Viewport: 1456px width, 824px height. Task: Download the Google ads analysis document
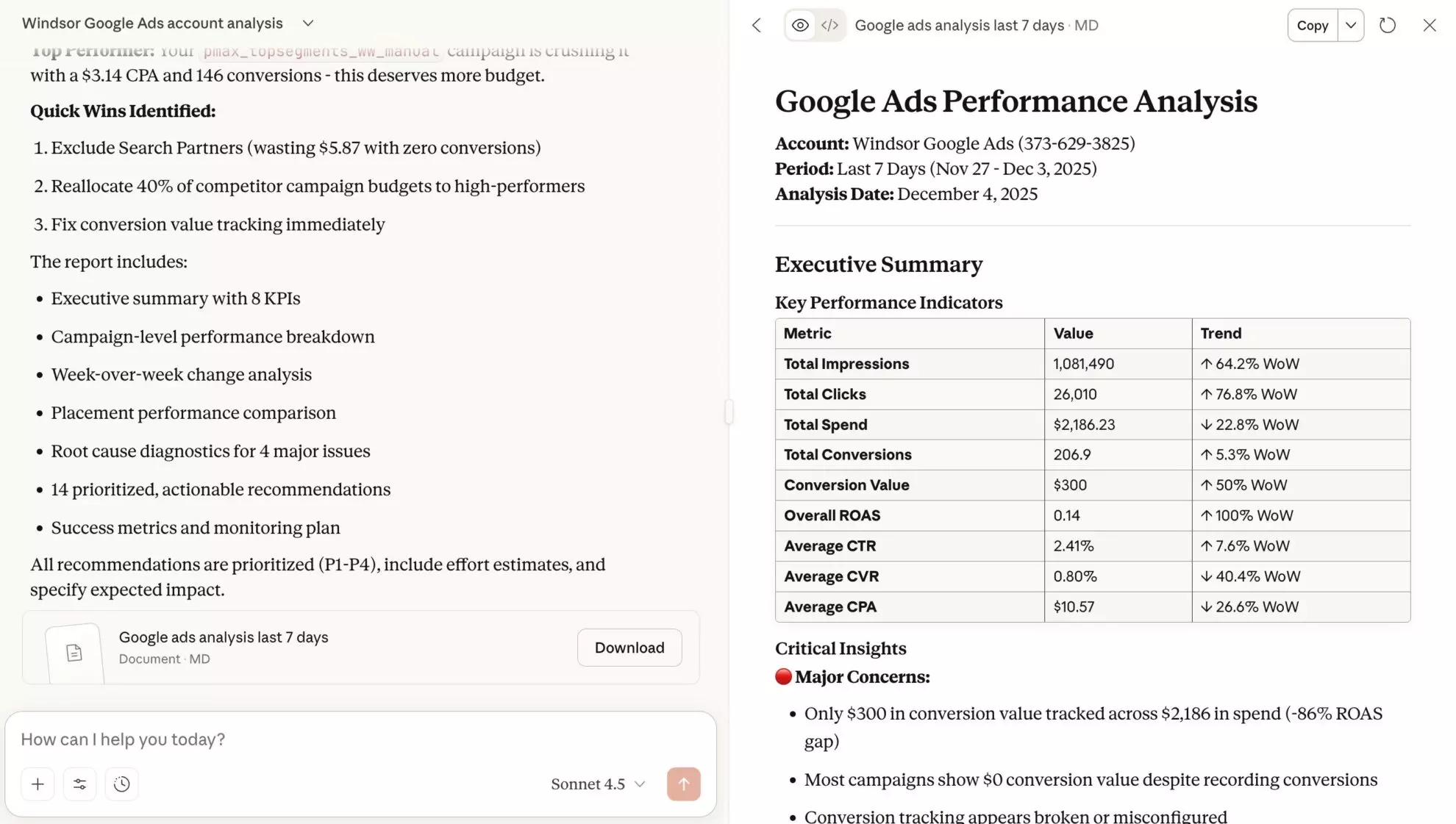[x=629, y=648]
